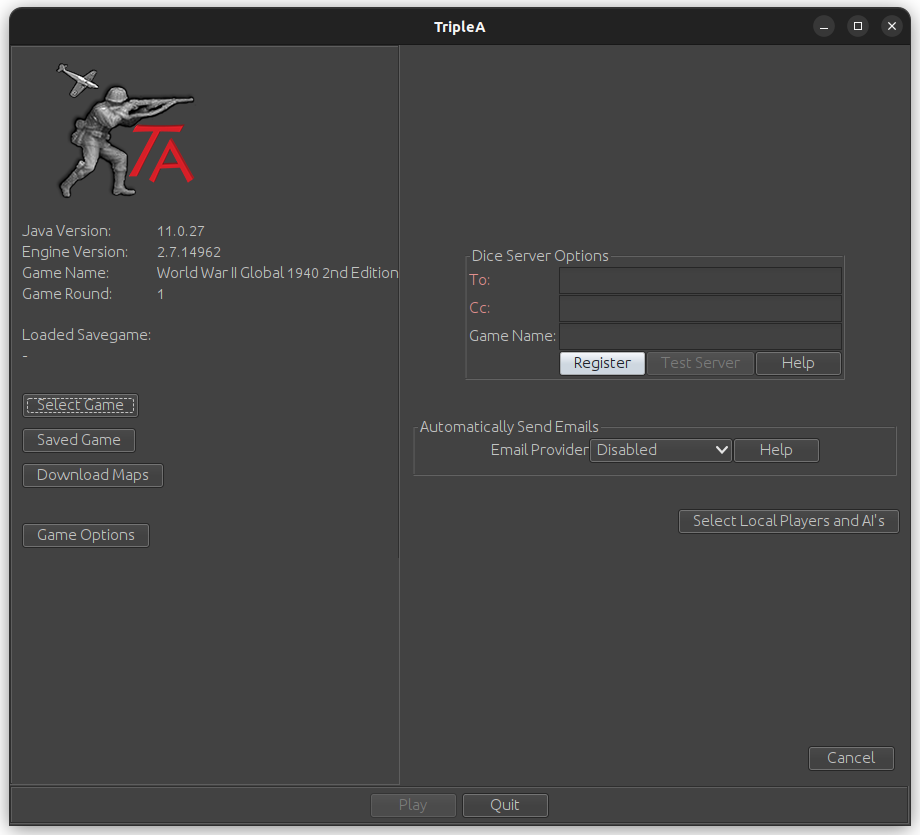Quit TripleA
The image size is (920, 835).
505,805
